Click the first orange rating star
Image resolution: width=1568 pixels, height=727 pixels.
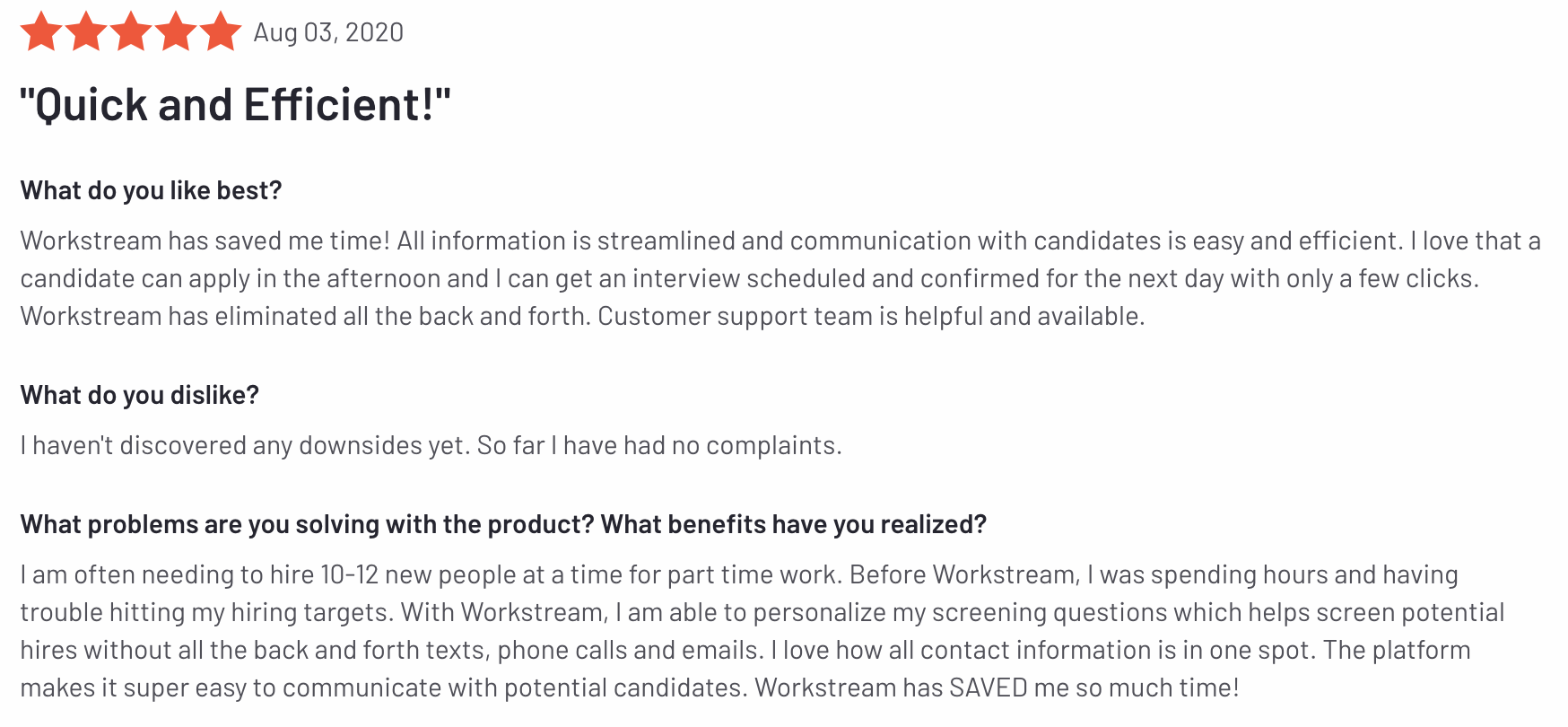(x=41, y=32)
